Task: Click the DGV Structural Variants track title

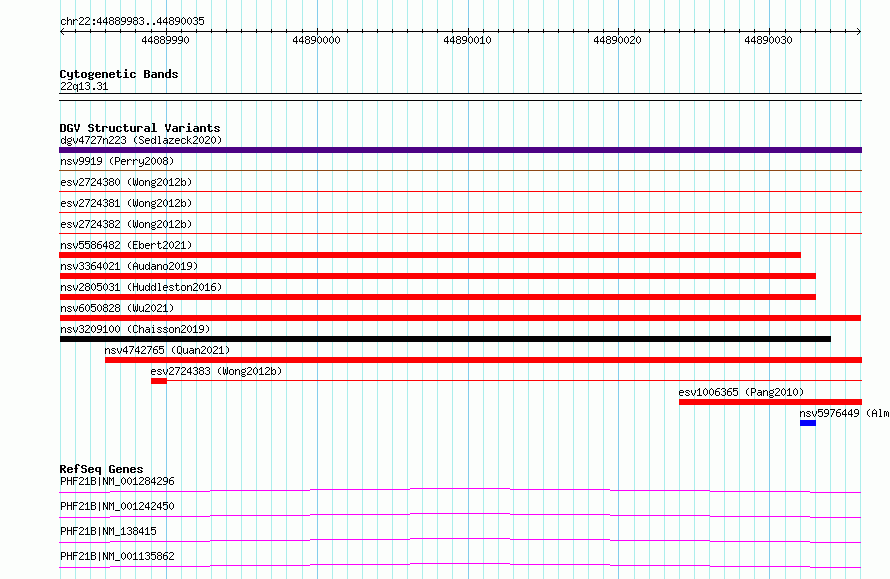Action: tap(140, 128)
